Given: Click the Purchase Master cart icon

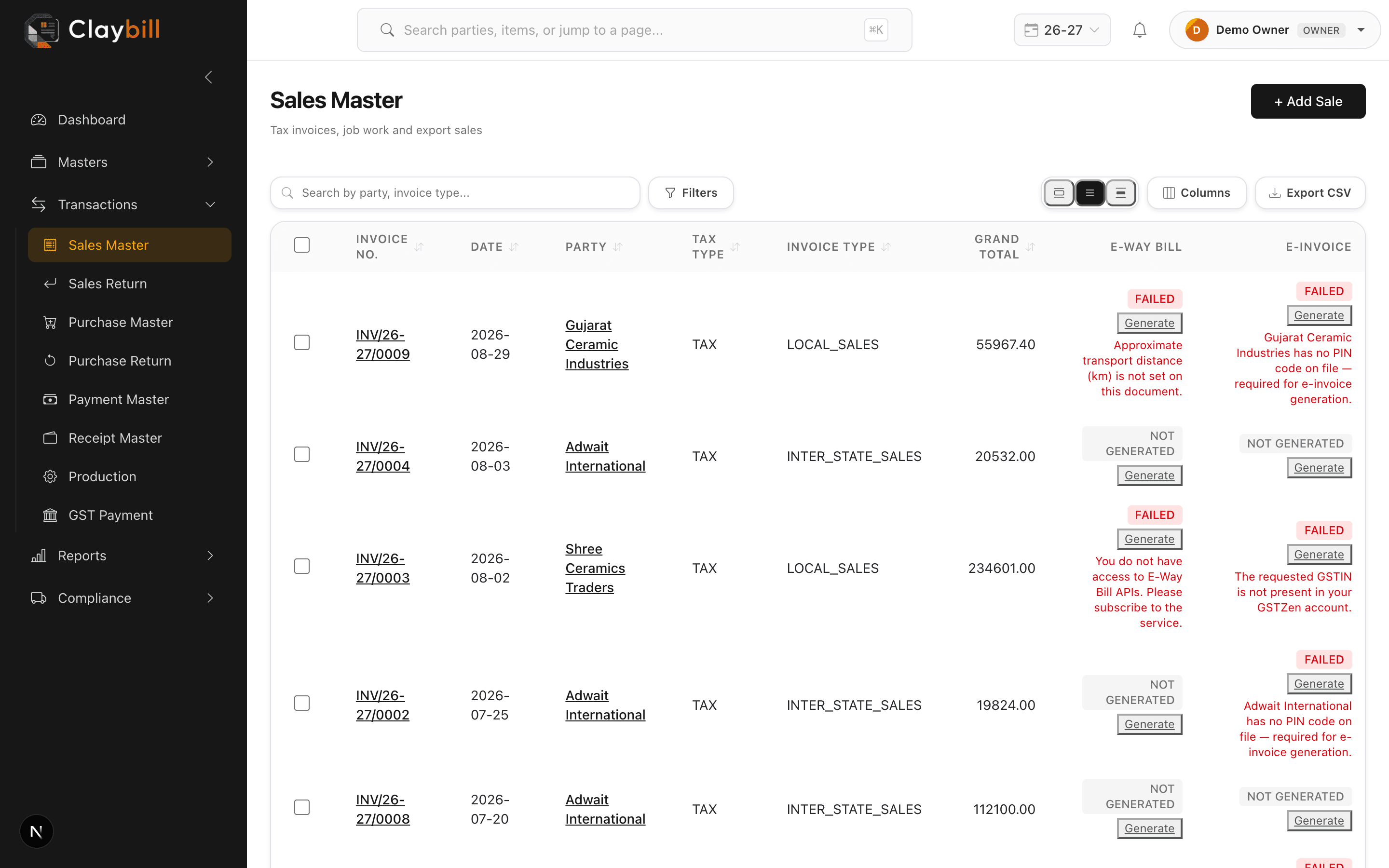Looking at the screenshot, I should [x=50, y=322].
